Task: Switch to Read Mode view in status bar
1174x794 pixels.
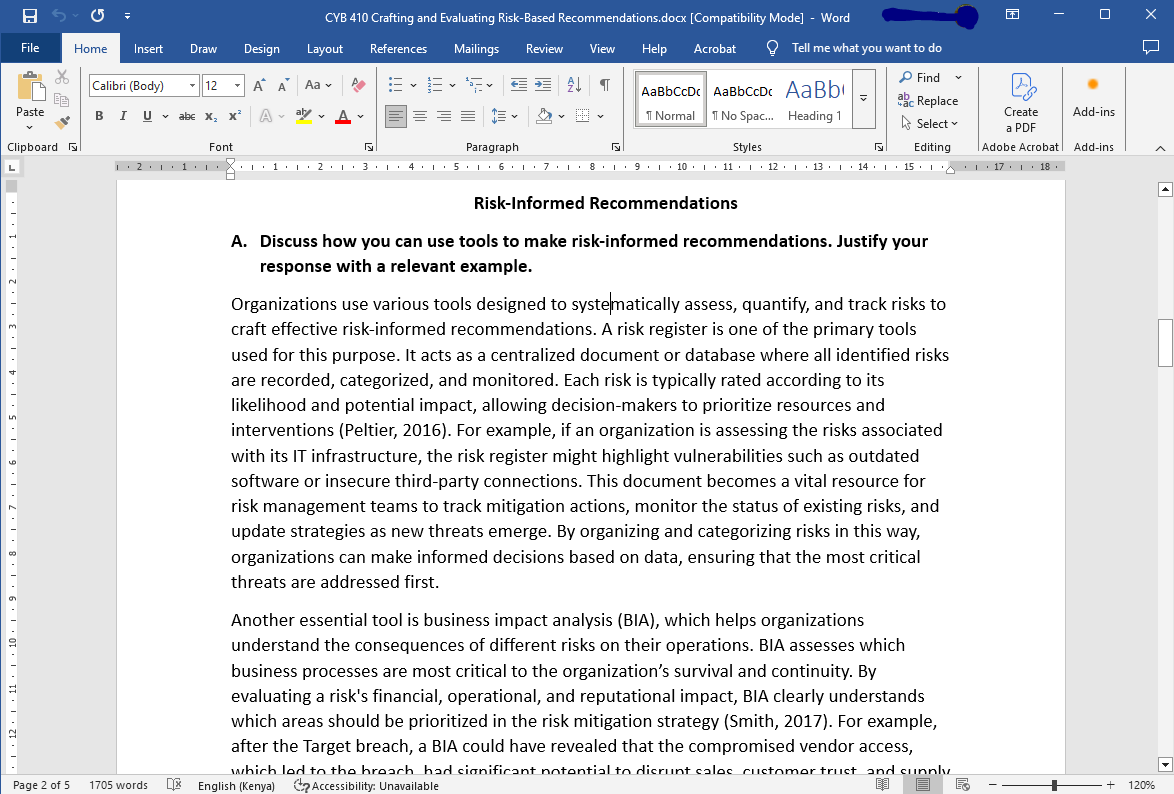Action: click(x=883, y=785)
